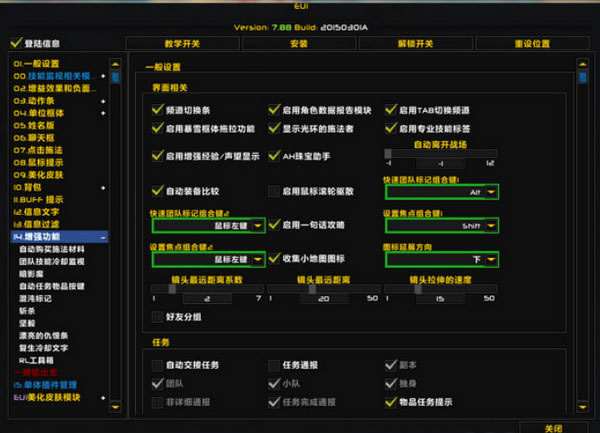Image resolution: width=600 pixels, height=433 pixels.
Task: Click plus icon next to 10.背包
Action: click(x=103, y=188)
